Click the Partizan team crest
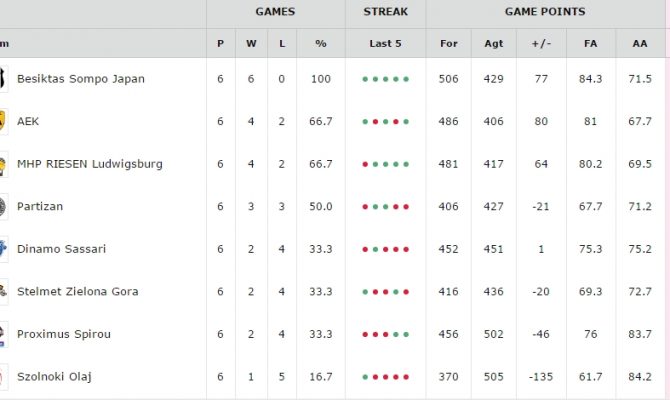This screenshot has height=400, width=670. [x=3, y=206]
